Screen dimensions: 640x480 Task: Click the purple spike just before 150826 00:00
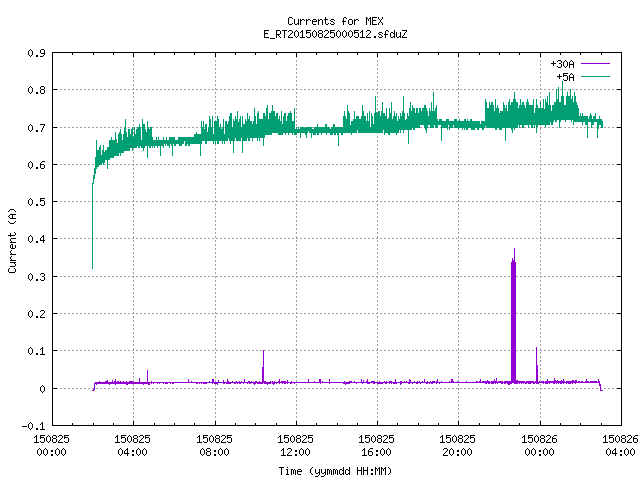pyautogui.click(x=537, y=365)
